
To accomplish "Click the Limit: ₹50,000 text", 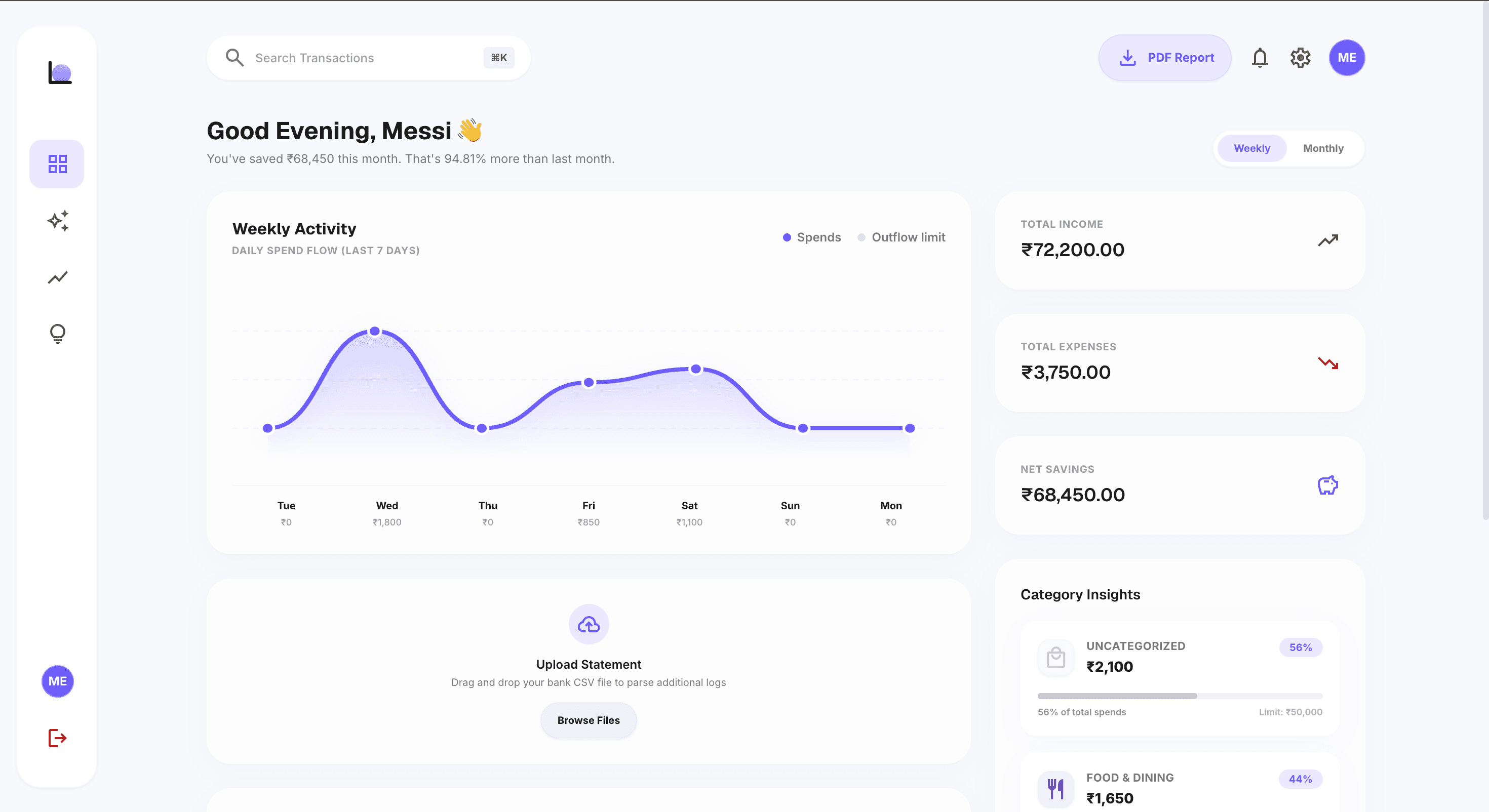I will pyautogui.click(x=1290, y=712).
